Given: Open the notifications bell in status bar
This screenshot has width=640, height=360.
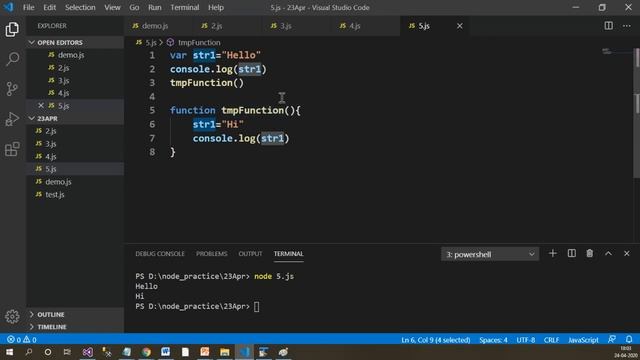Looking at the screenshot, I should click(629, 340).
